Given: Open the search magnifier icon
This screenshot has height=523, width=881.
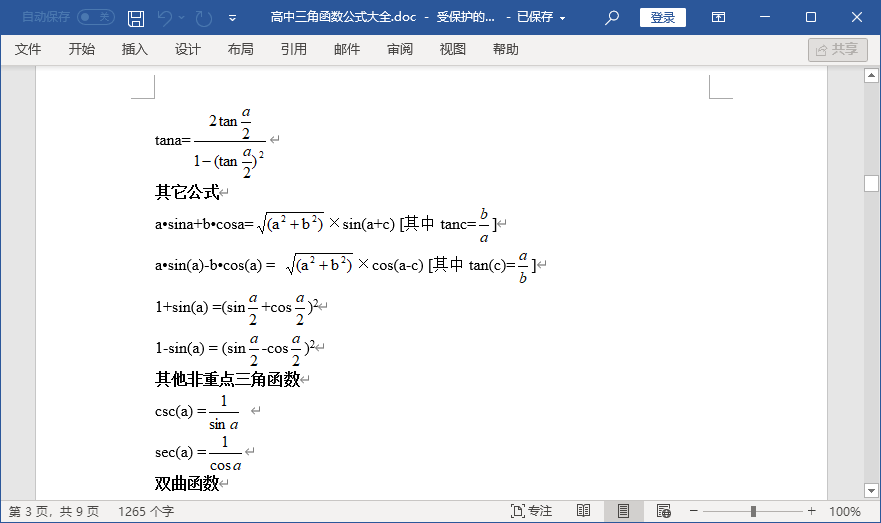Looking at the screenshot, I should tap(612, 17).
